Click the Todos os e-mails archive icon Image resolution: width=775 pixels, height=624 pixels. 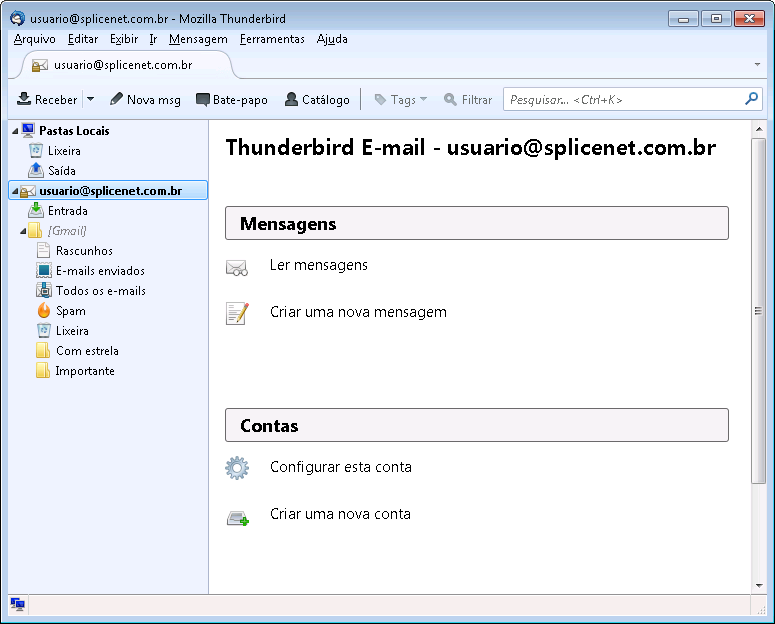click(x=44, y=290)
